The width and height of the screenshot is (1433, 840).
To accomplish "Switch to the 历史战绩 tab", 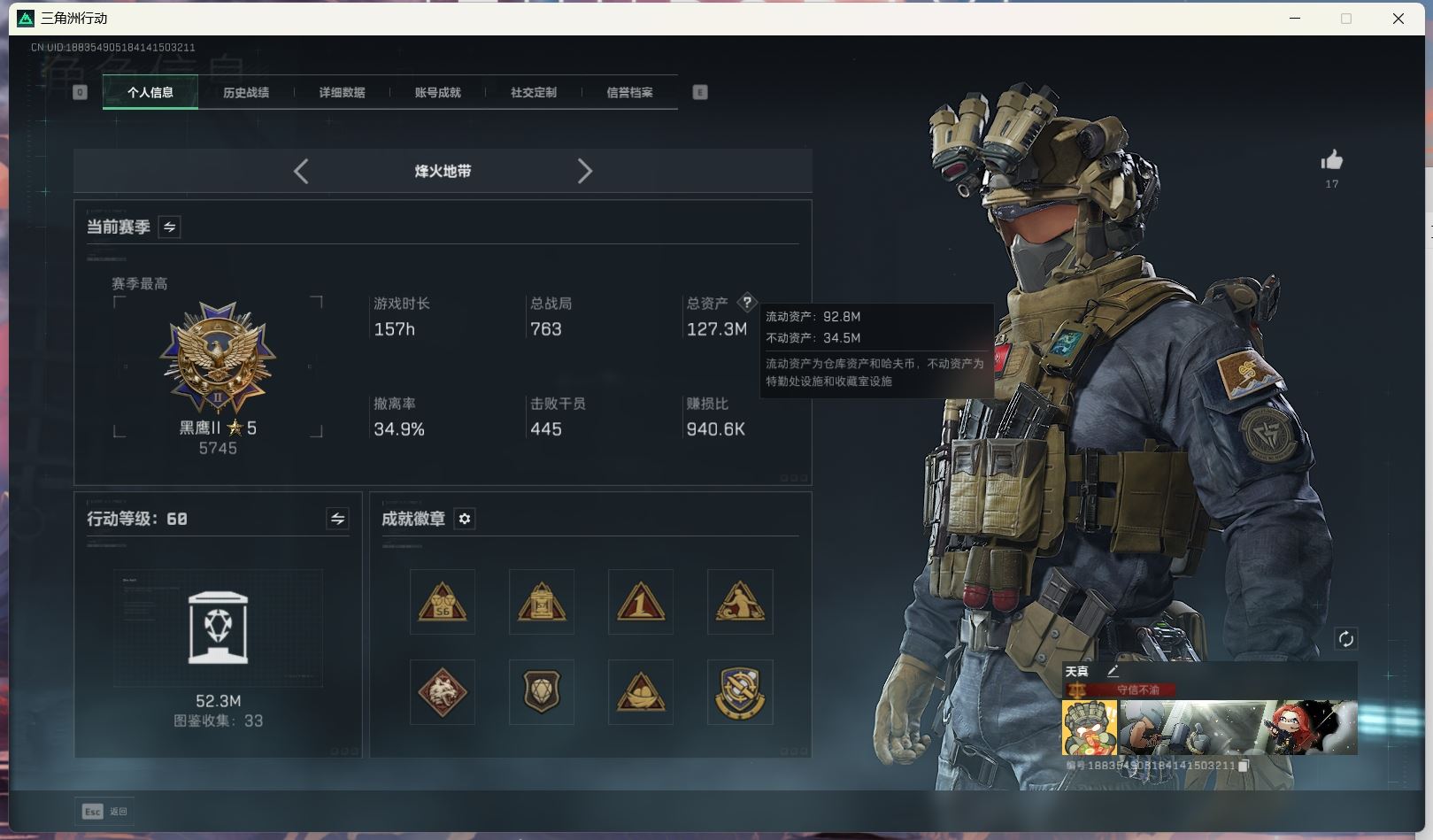I will (x=246, y=92).
